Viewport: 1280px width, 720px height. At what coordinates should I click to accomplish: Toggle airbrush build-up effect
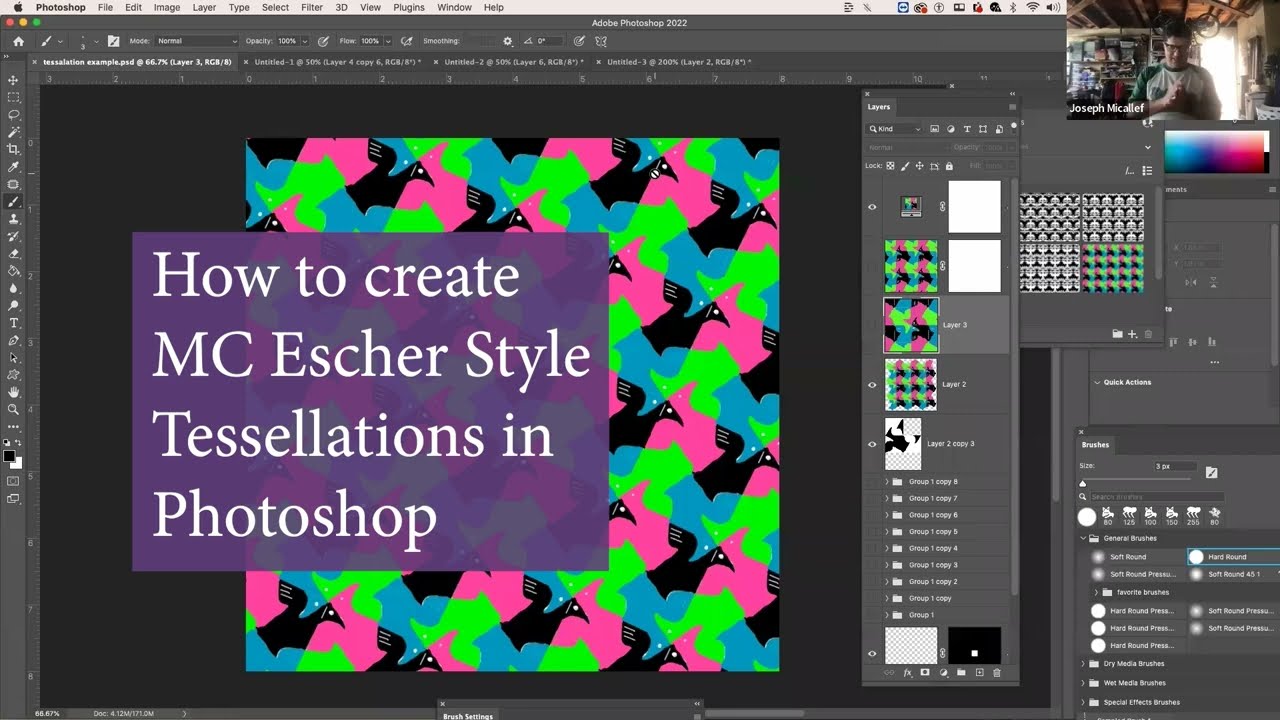tap(406, 41)
